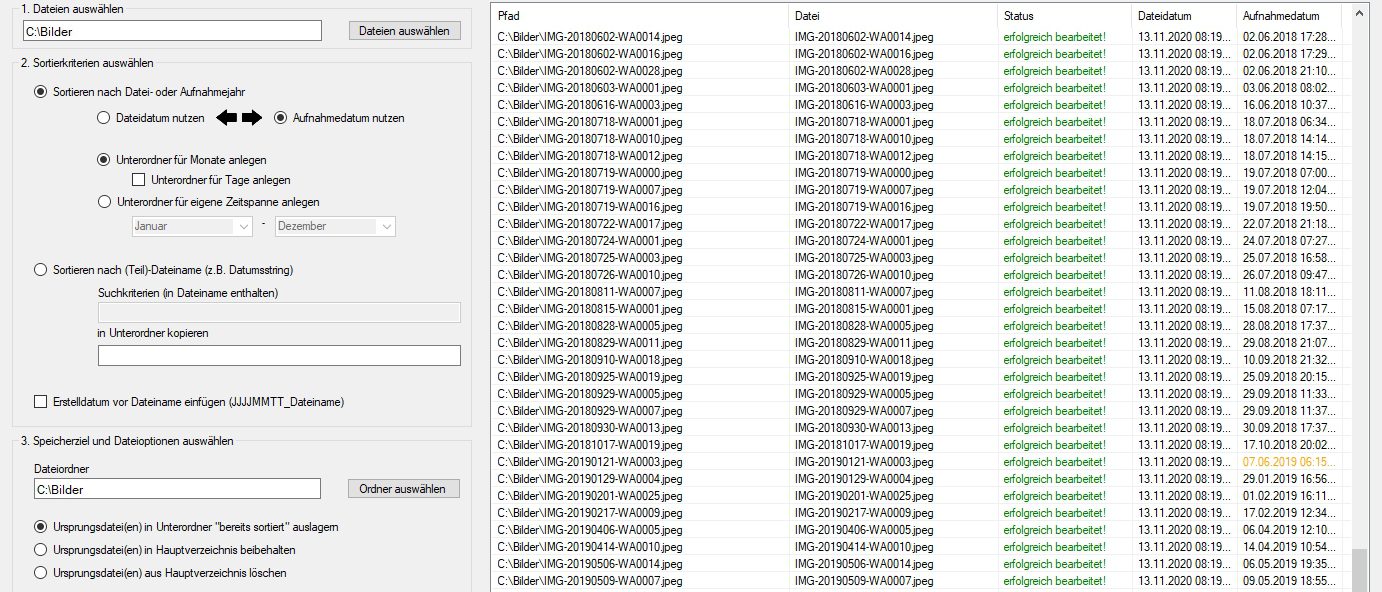Choose 'Unterordner für eigene Zeitspanne anlegen'
The image size is (1382, 592).
pyautogui.click(x=104, y=202)
